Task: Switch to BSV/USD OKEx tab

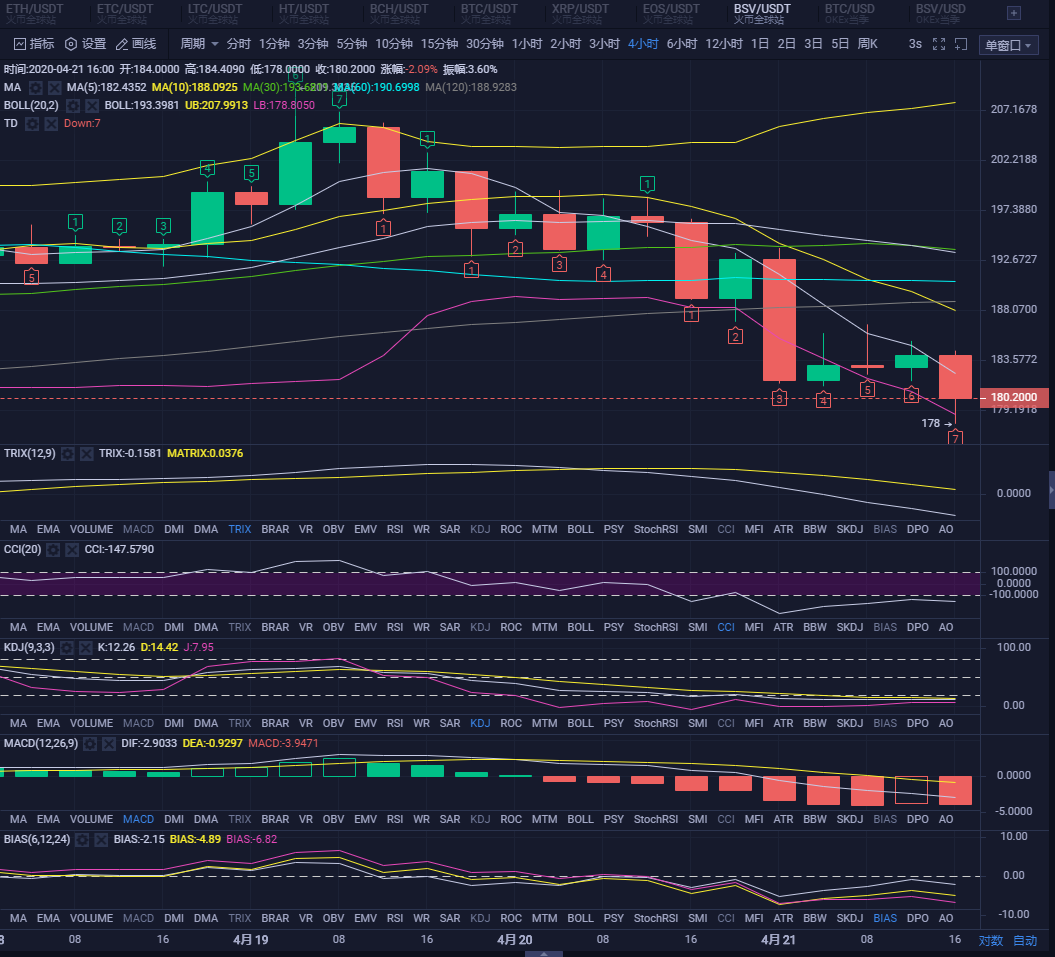Action: 940,13
